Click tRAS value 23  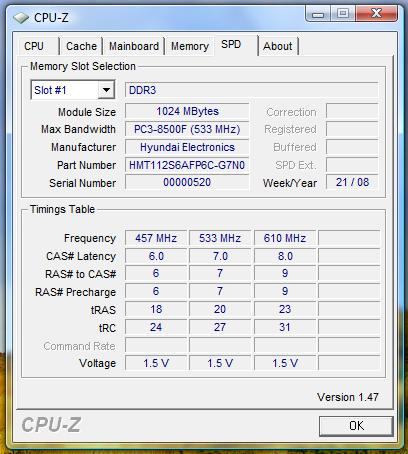(x=285, y=309)
